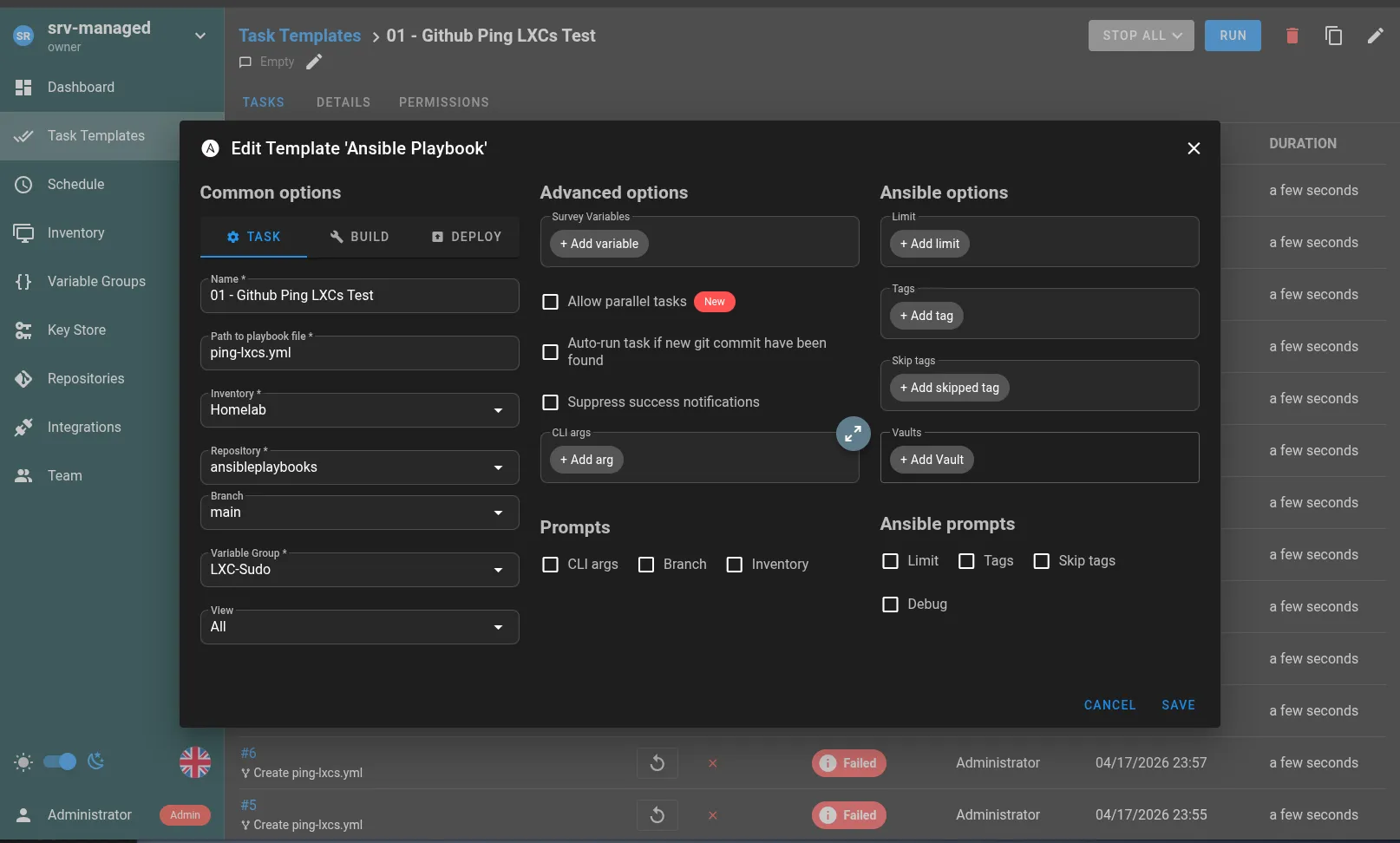Click the Save button
The width and height of the screenshot is (1400, 843).
coord(1178,705)
